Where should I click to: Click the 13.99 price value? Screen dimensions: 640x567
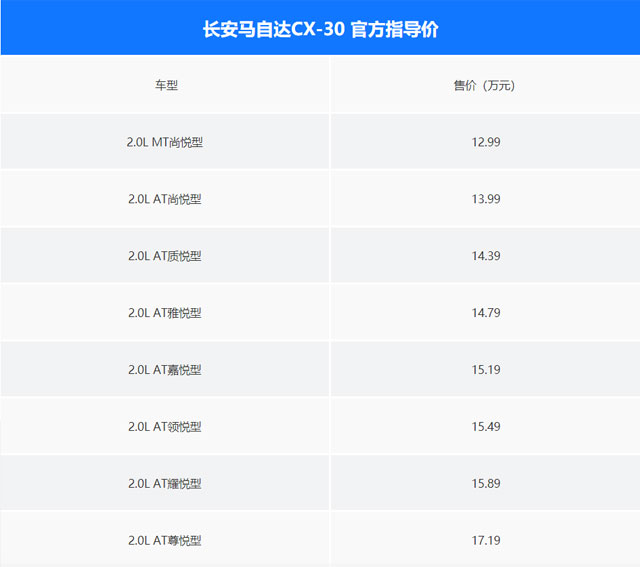coord(486,199)
